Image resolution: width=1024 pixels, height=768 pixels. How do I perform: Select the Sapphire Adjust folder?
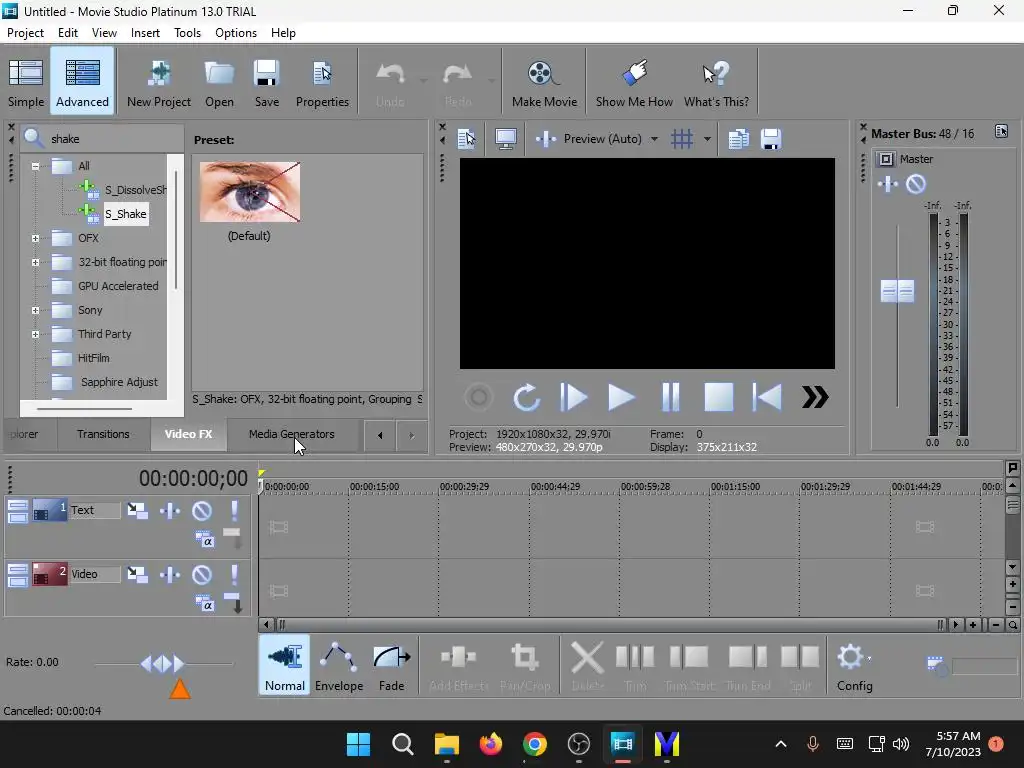(x=119, y=382)
